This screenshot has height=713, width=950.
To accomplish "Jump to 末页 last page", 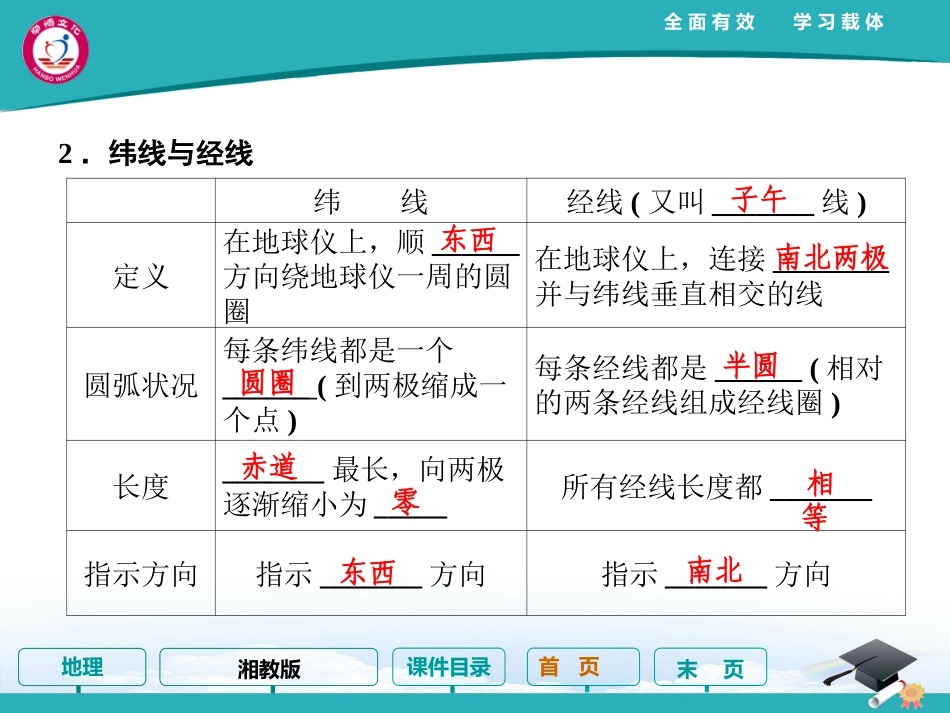I will click(x=710, y=667).
